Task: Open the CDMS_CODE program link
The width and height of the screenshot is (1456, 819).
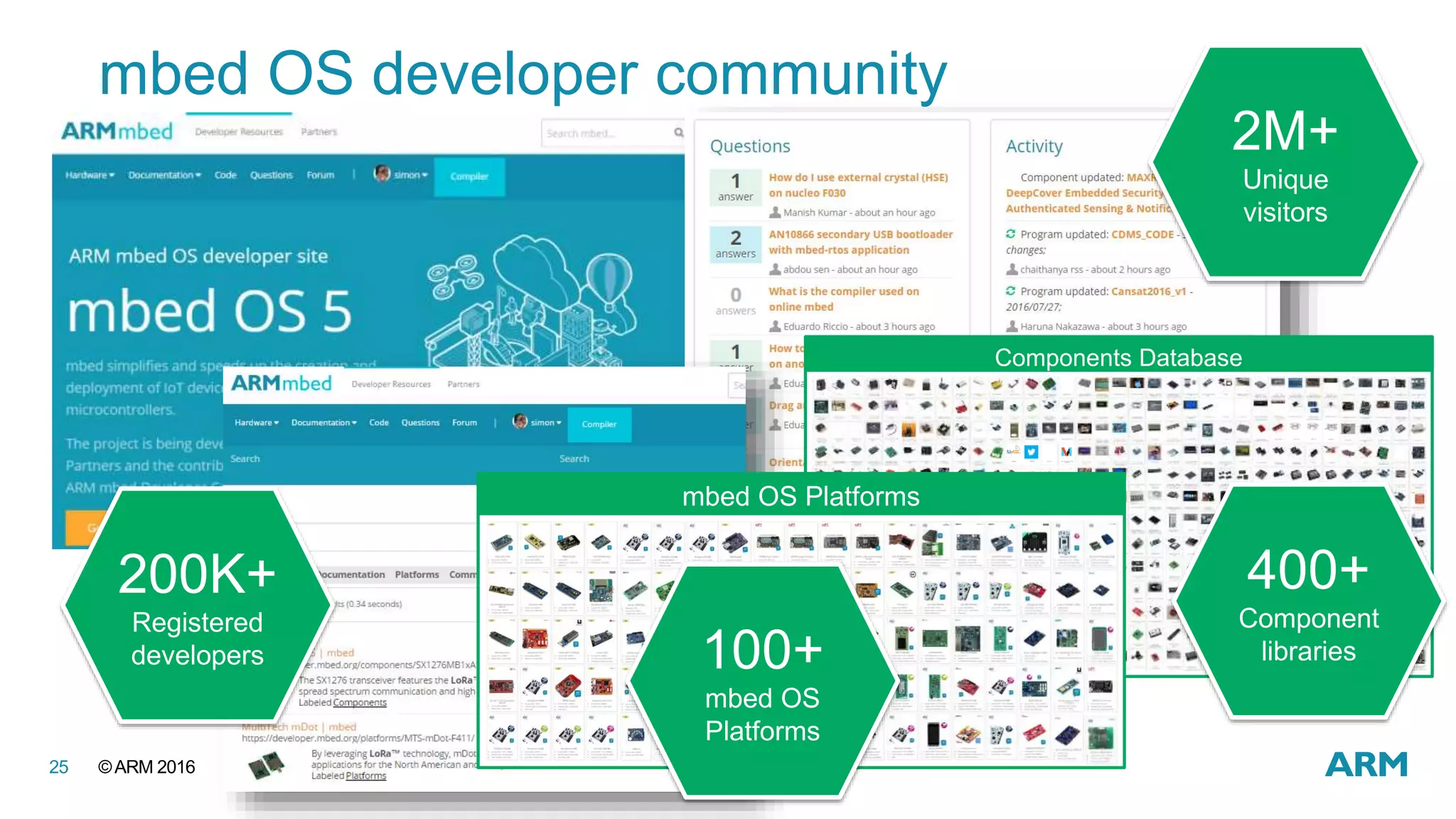Action: (1142, 234)
